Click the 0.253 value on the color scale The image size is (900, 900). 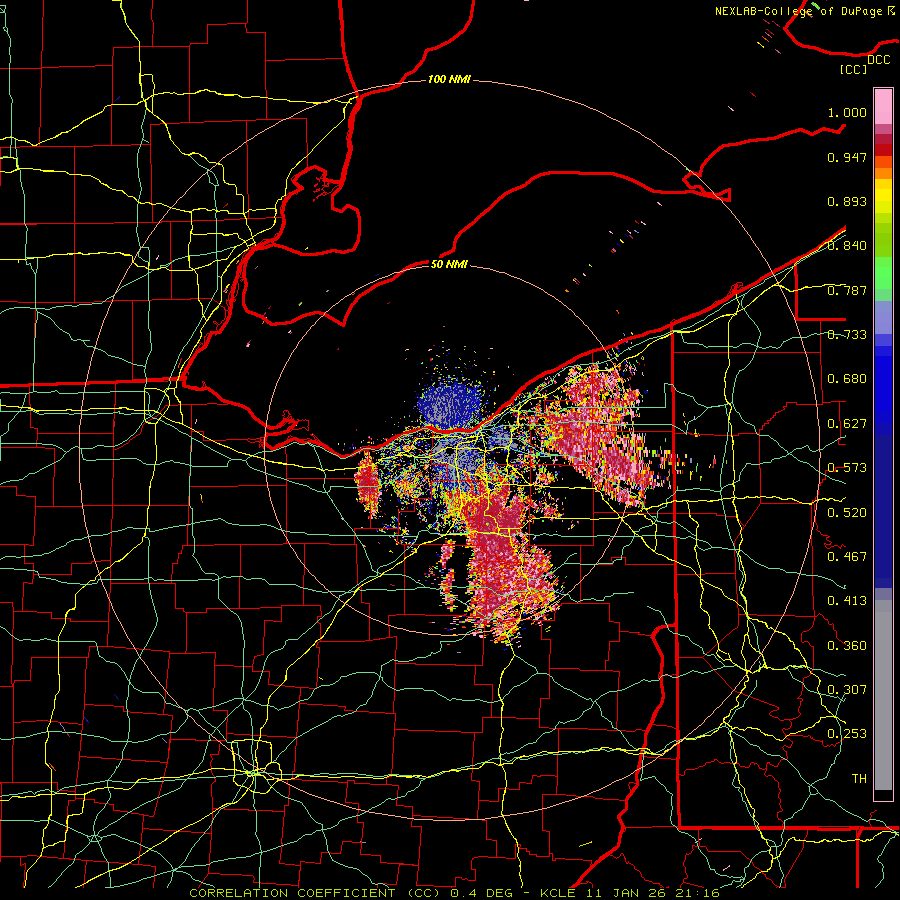point(847,734)
